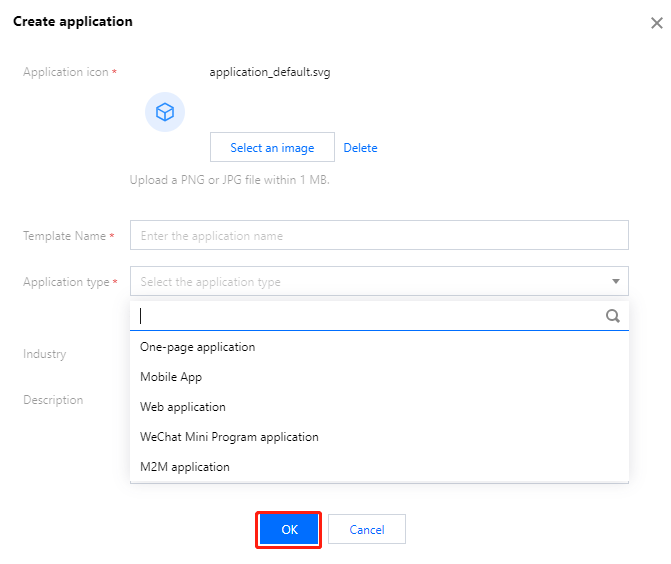Click the Industry field label
The image size is (671, 564).
coord(45,354)
